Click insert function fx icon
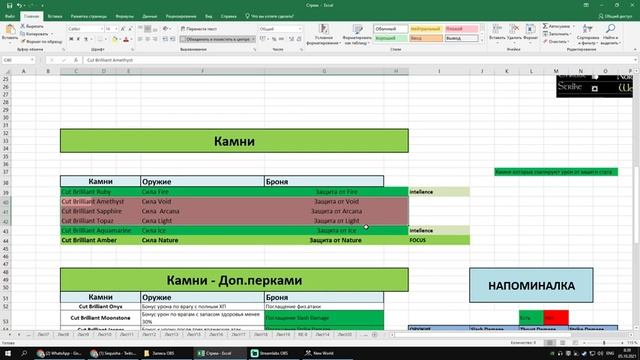The image size is (640, 360). 76,60
